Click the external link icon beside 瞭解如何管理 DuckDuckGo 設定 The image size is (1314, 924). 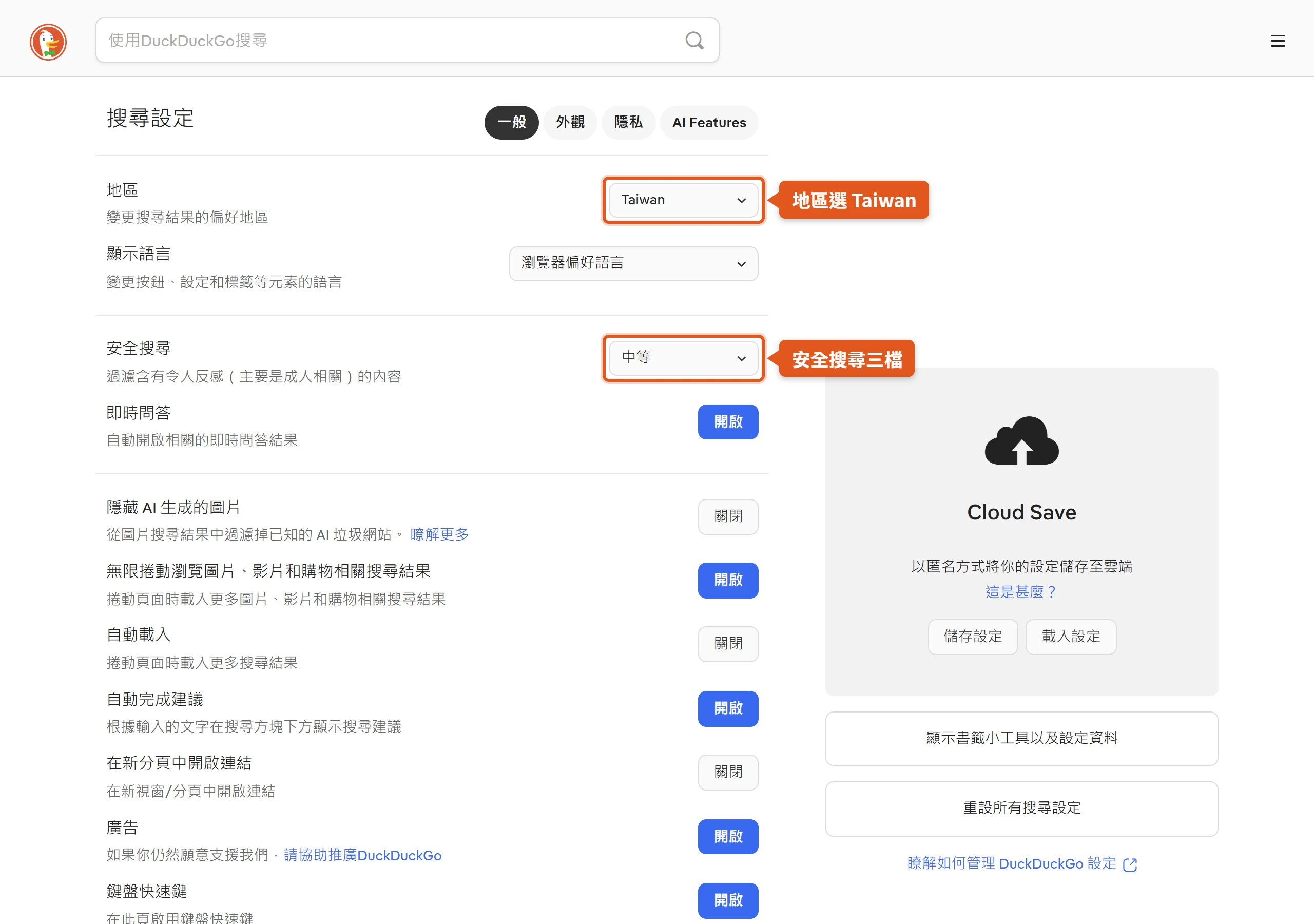click(x=1130, y=864)
